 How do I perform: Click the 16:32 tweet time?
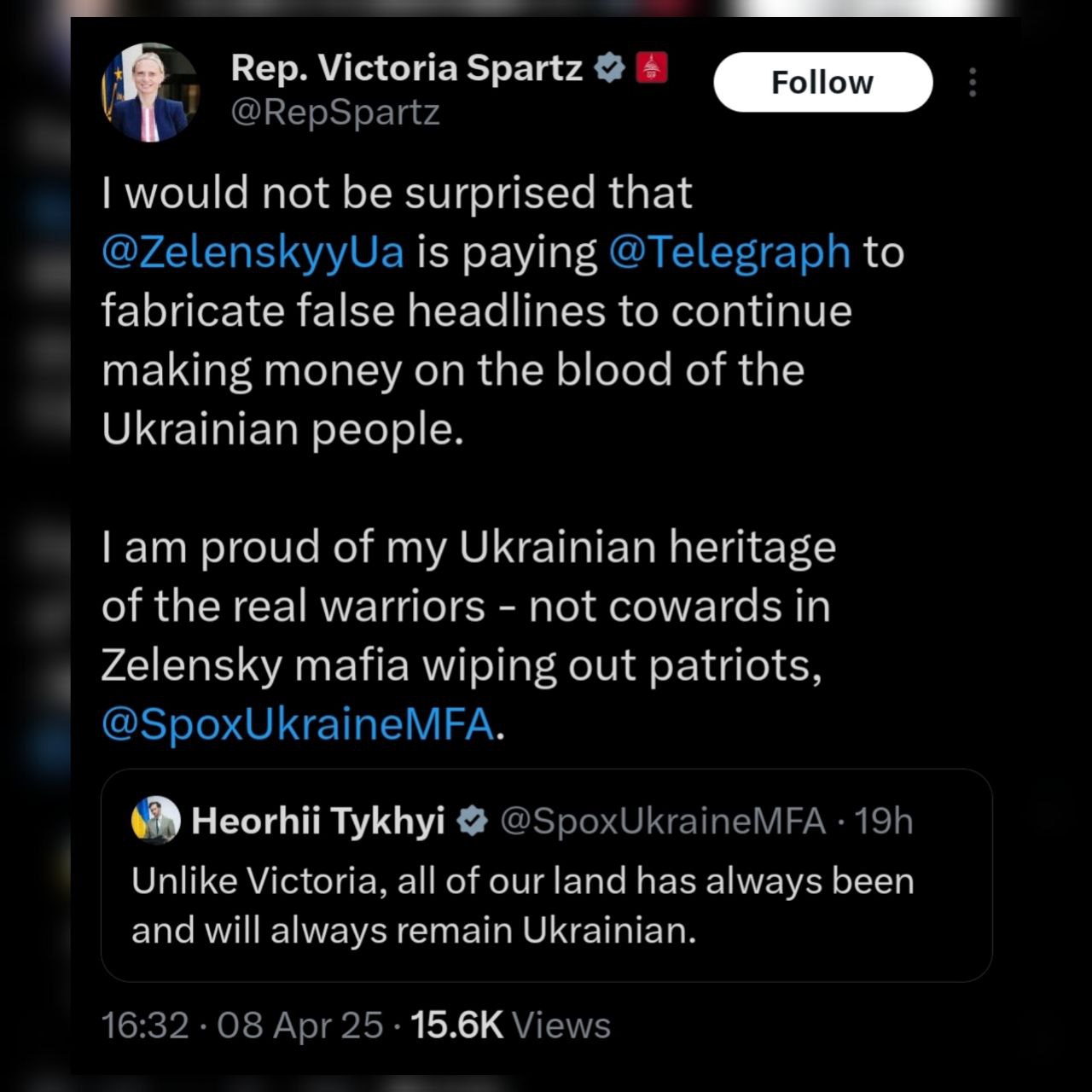coord(145,1025)
